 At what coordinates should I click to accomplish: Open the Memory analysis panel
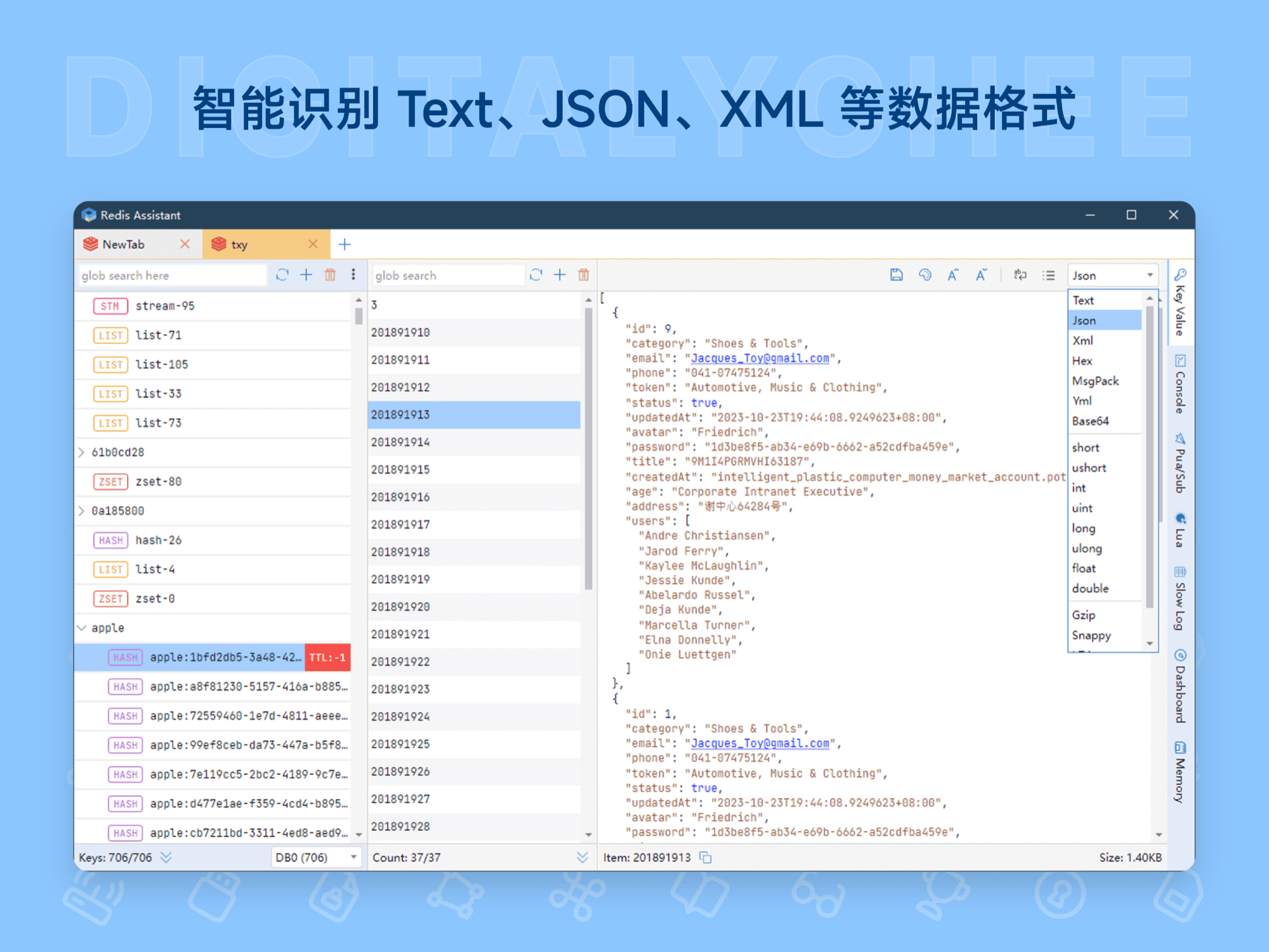(x=1179, y=771)
